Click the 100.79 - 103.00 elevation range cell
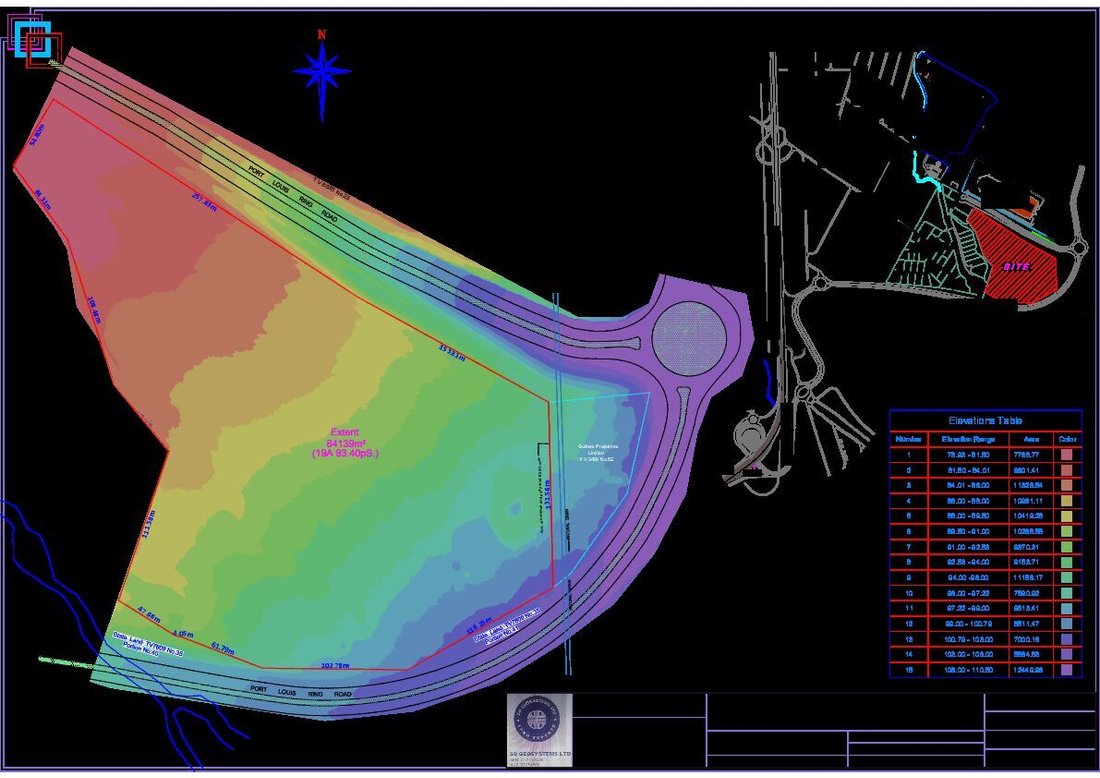1100x778 pixels. (x=969, y=639)
